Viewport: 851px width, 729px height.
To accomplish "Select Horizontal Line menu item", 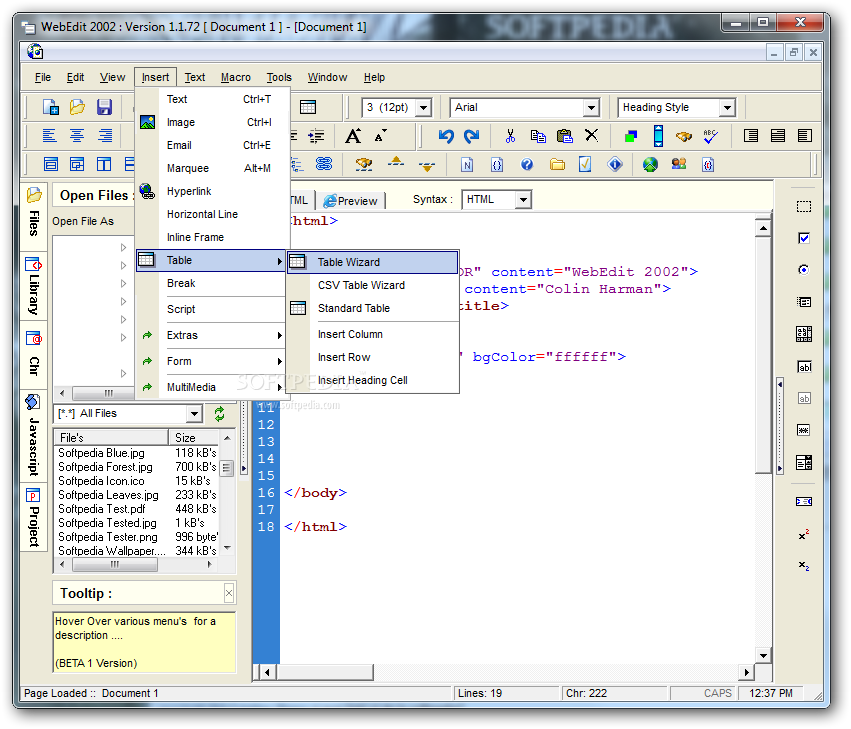I will (x=211, y=214).
